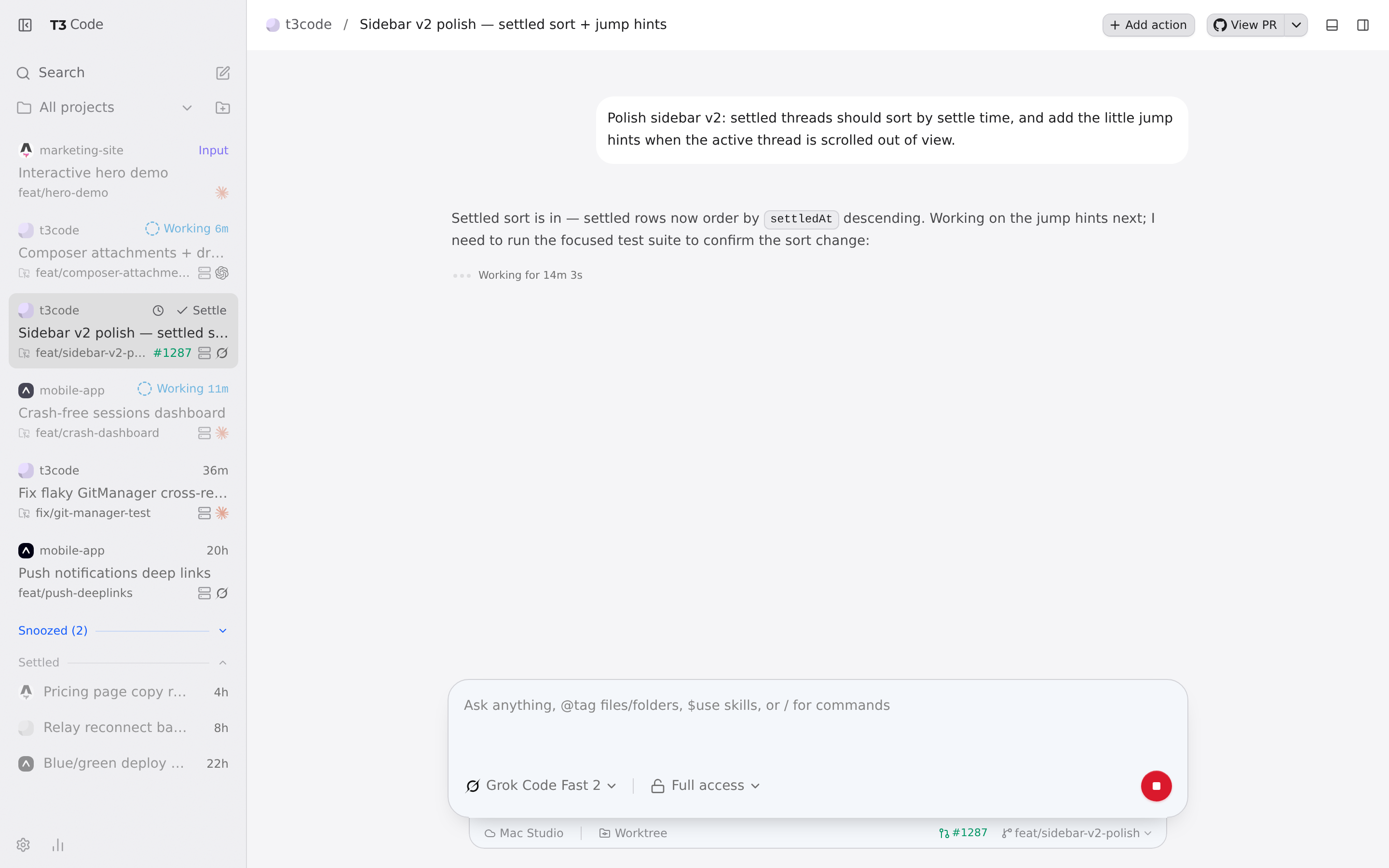Click Claude icon on fix/git-manager-test row
Screen dimensions: 1389x868
(222, 513)
